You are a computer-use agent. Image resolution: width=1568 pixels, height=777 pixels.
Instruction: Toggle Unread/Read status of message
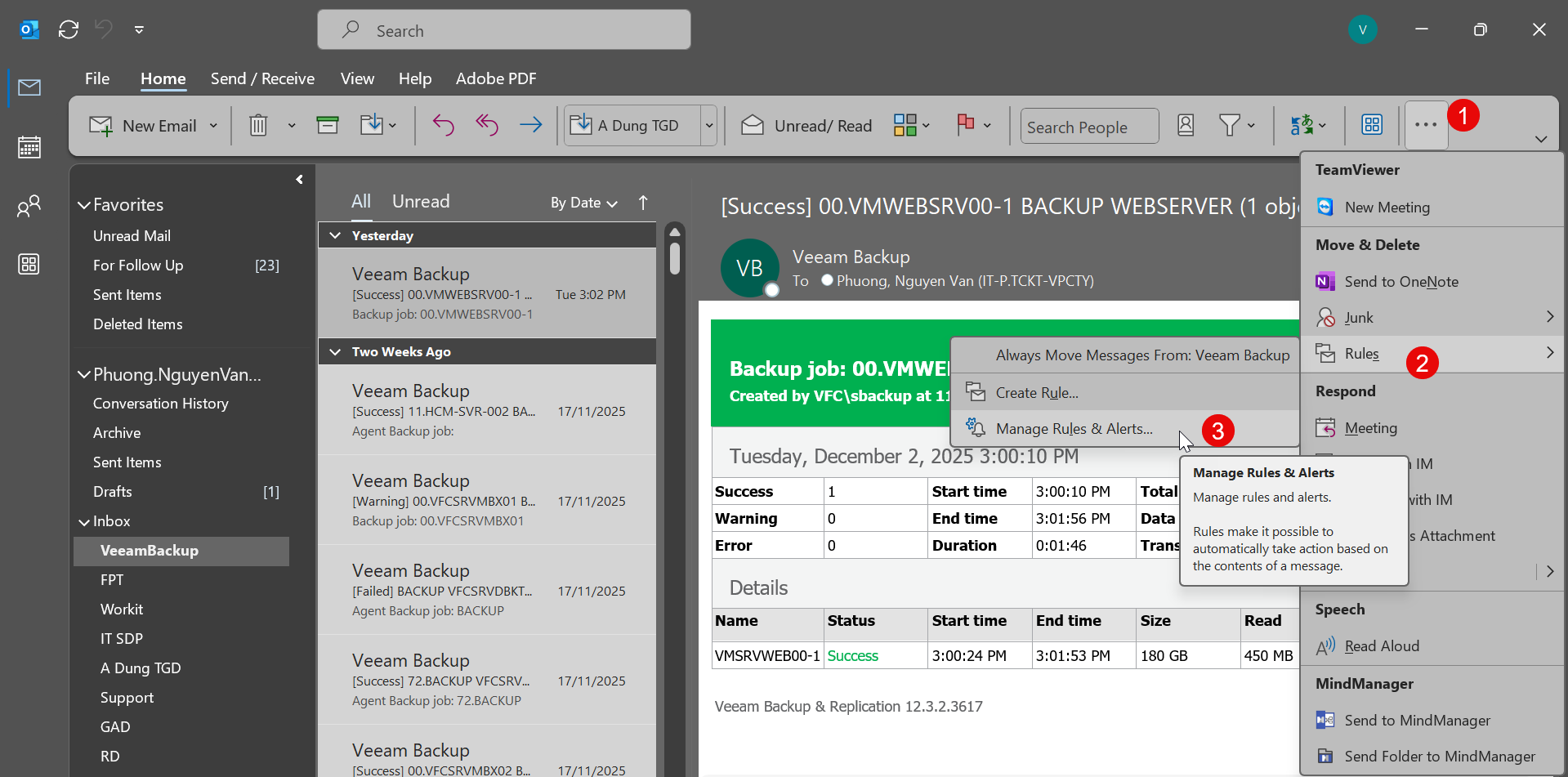pyautogui.click(x=806, y=126)
